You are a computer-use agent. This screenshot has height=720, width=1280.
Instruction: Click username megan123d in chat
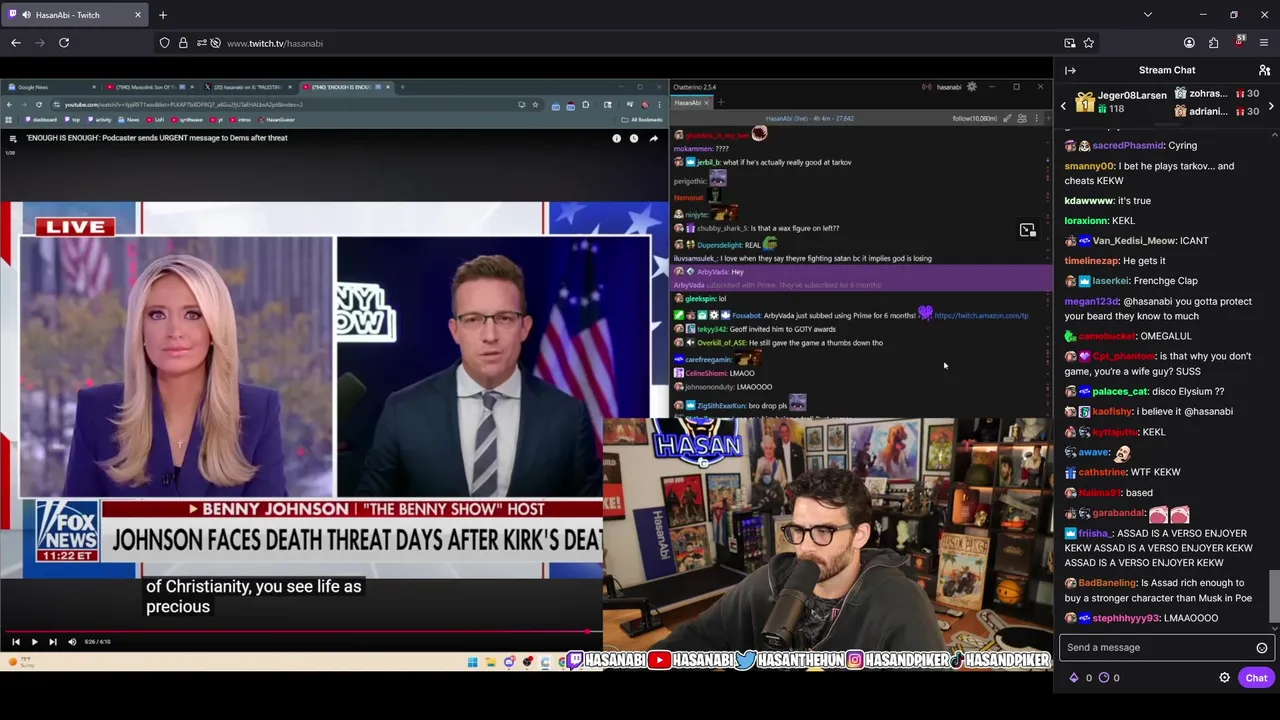pos(1092,302)
